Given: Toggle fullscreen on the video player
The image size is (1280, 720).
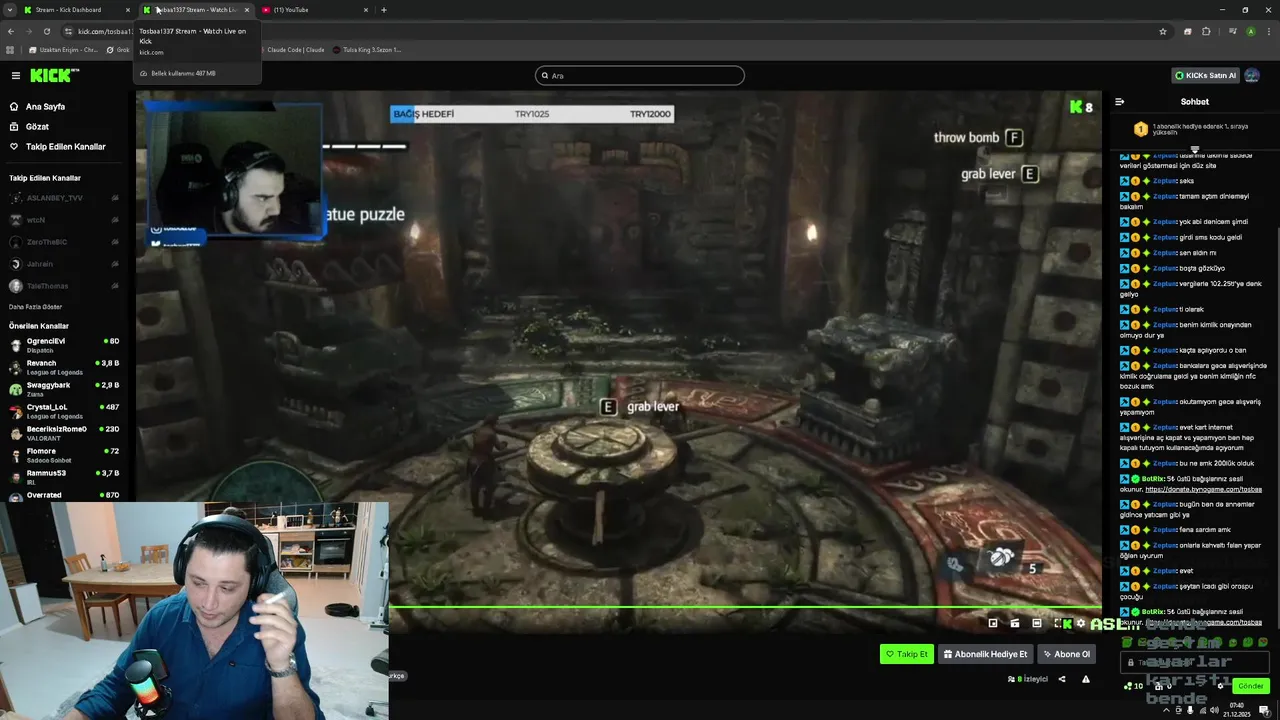Looking at the screenshot, I should point(1059,623).
